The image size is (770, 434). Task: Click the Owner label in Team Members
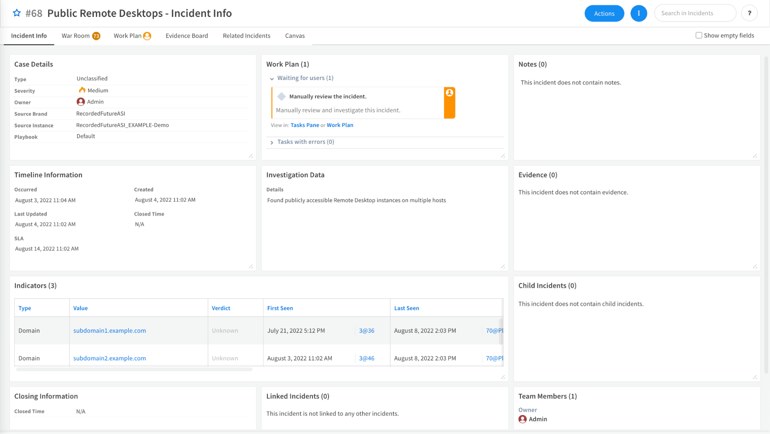527,409
